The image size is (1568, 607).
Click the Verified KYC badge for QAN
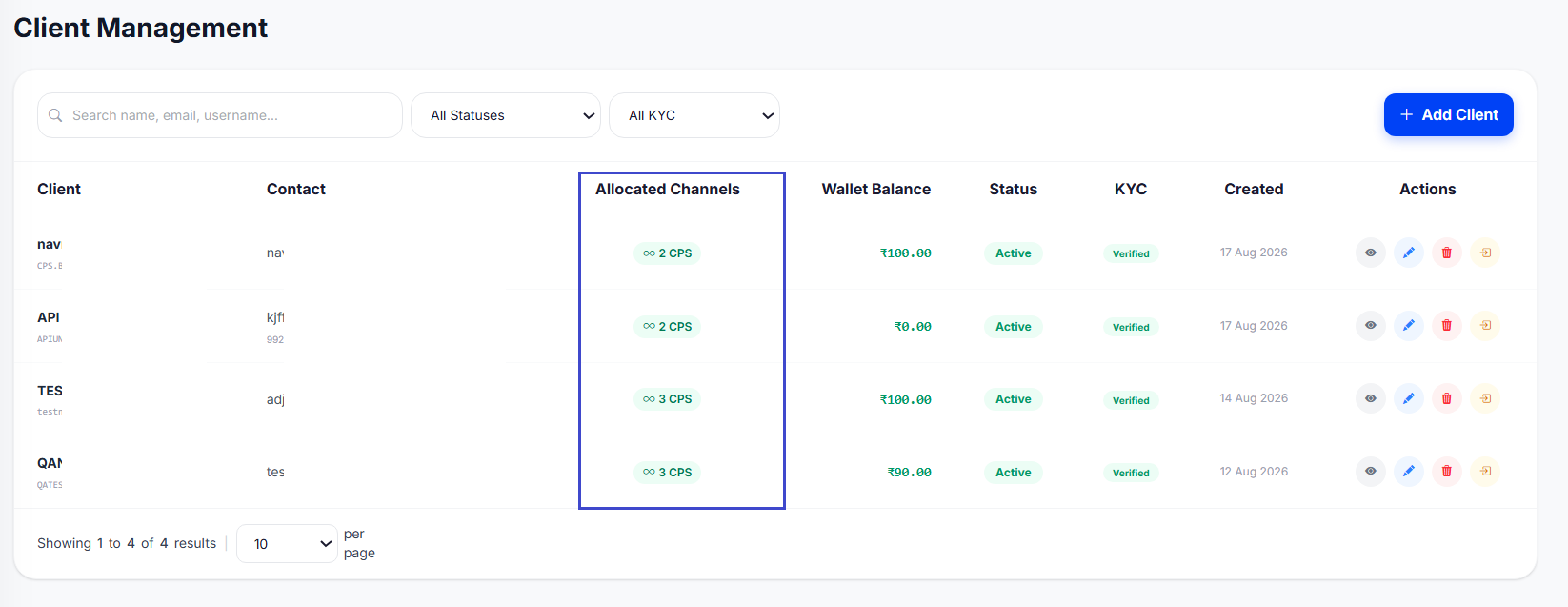(1131, 473)
